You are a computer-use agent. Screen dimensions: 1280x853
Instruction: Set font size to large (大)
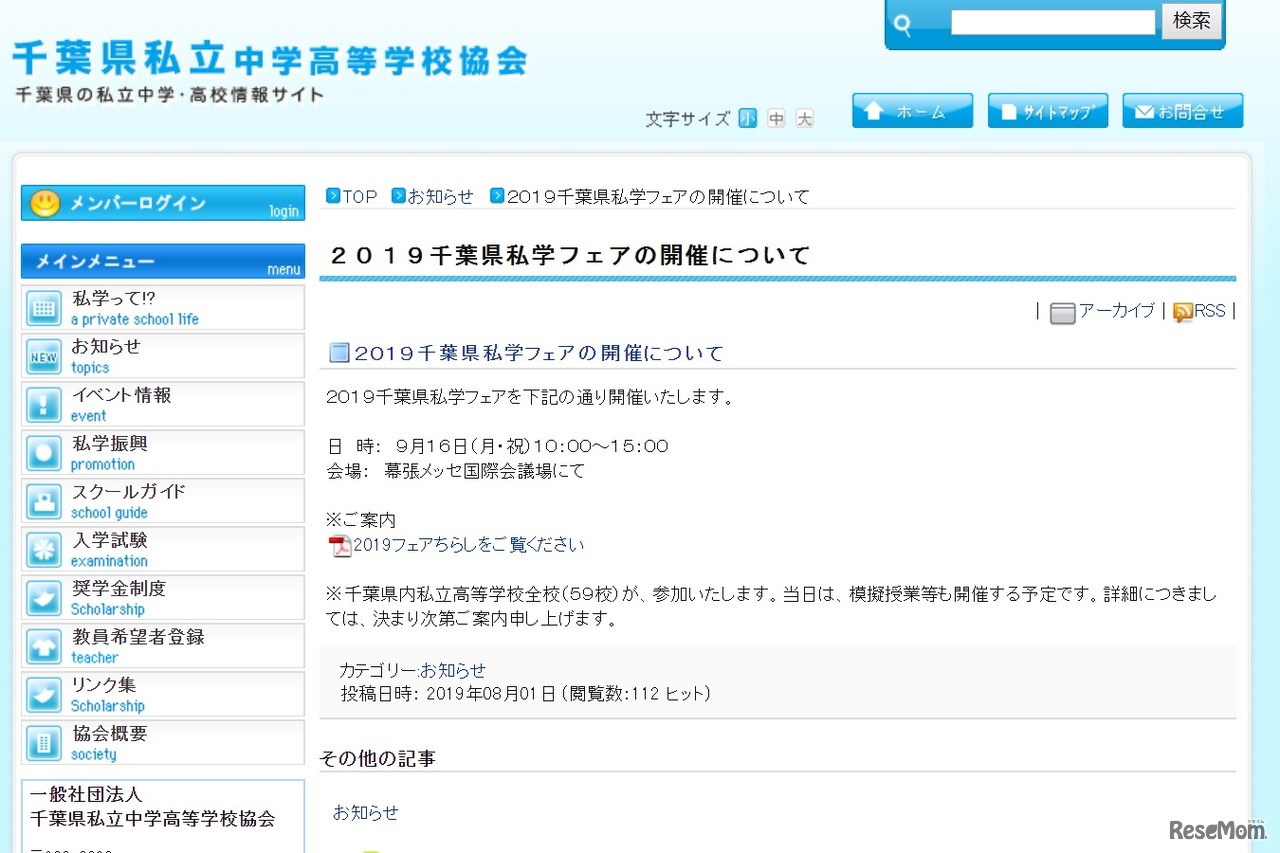click(805, 119)
